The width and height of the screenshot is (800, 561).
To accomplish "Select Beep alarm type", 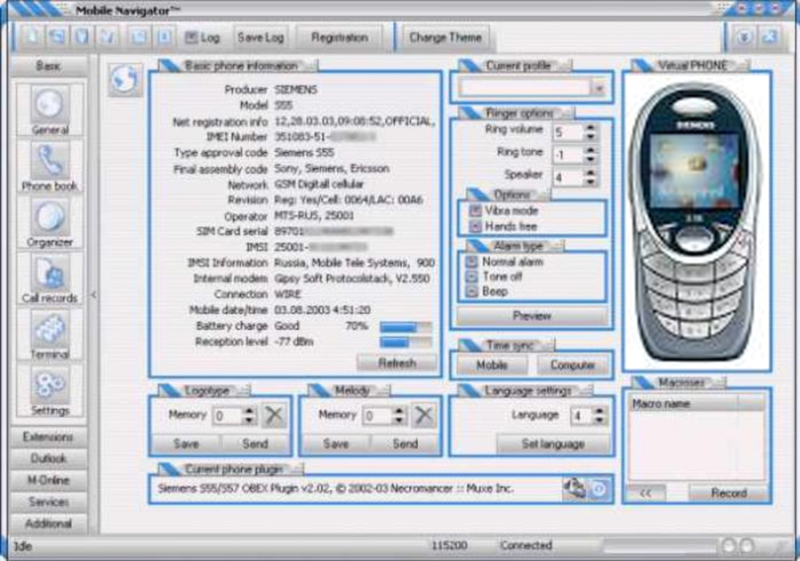I will [472, 291].
